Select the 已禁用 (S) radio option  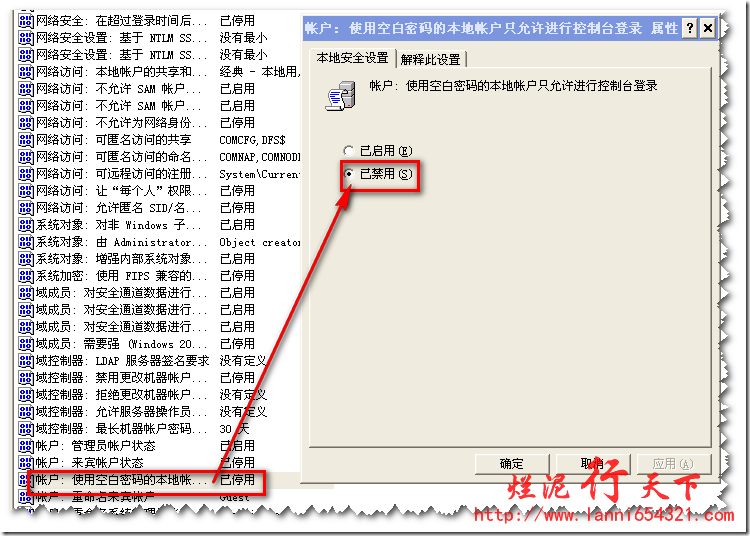tap(349, 174)
